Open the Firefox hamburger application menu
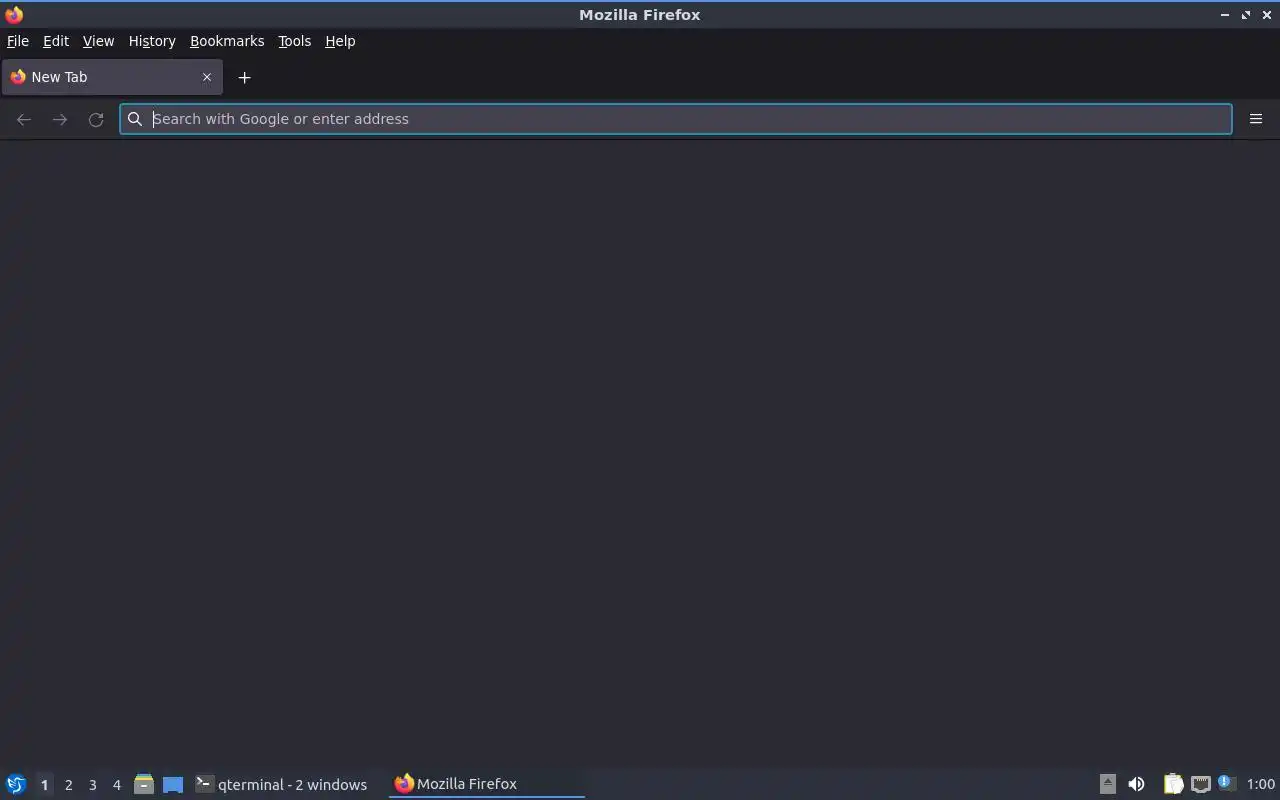 click(1256, 119)
